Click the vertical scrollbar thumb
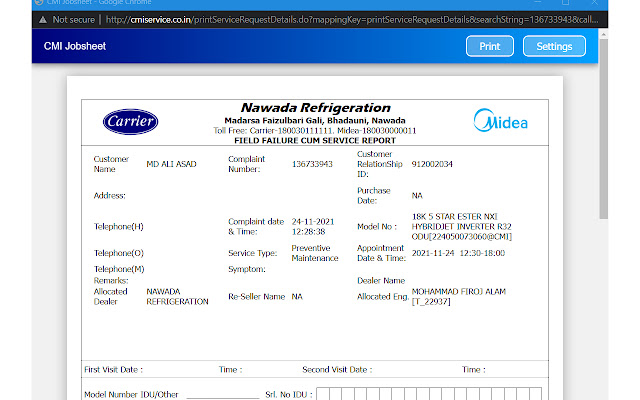The width and height of the screenshot is (640, 400). tap(603, 129)
